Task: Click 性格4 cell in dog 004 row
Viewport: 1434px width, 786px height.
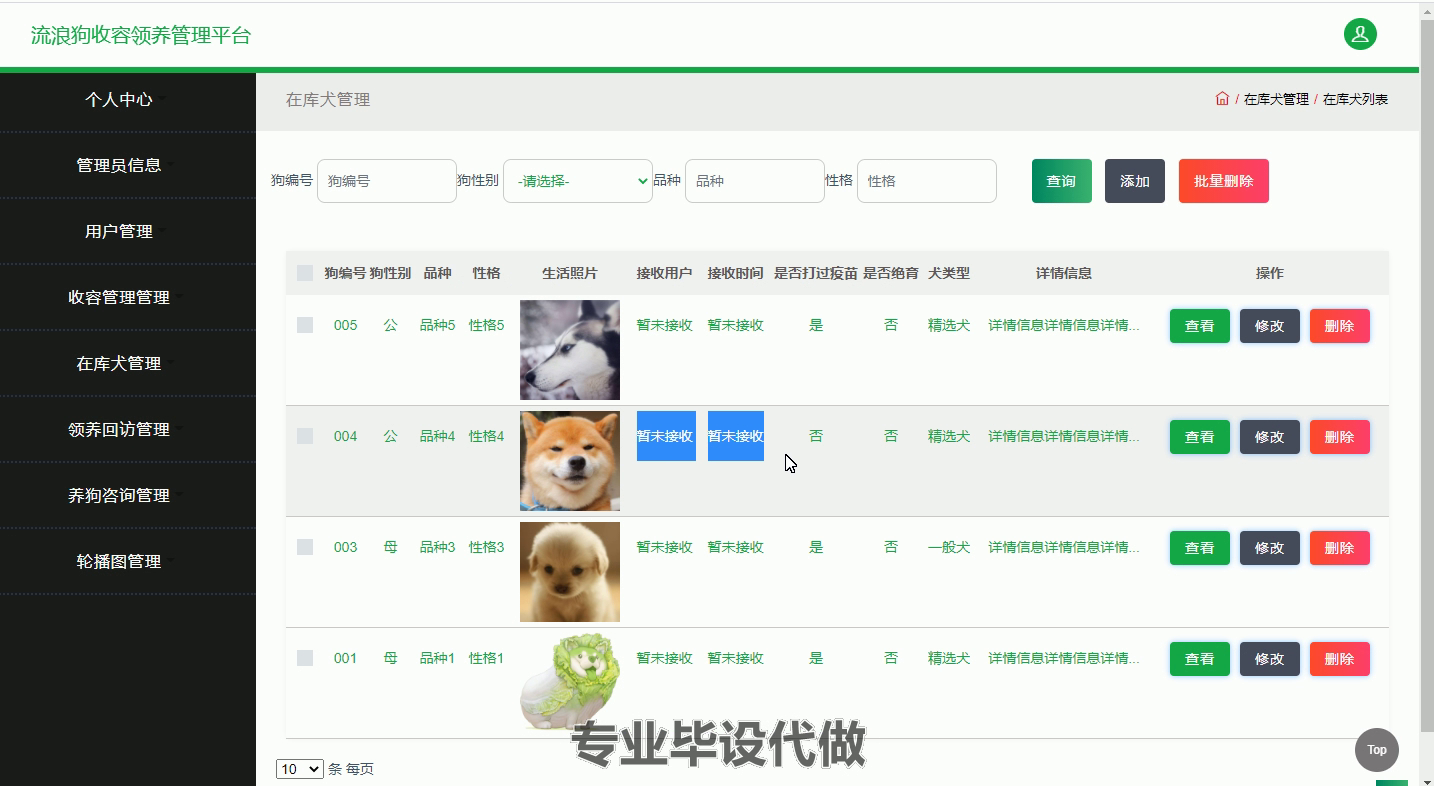Action: click(487, 436)
